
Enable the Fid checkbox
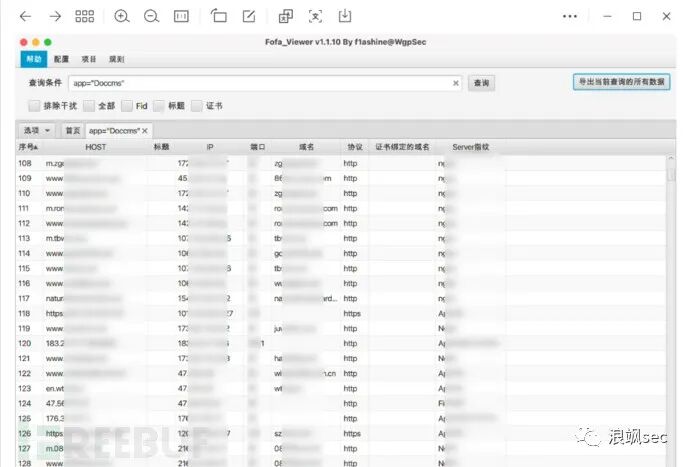[x=127, y=106]
